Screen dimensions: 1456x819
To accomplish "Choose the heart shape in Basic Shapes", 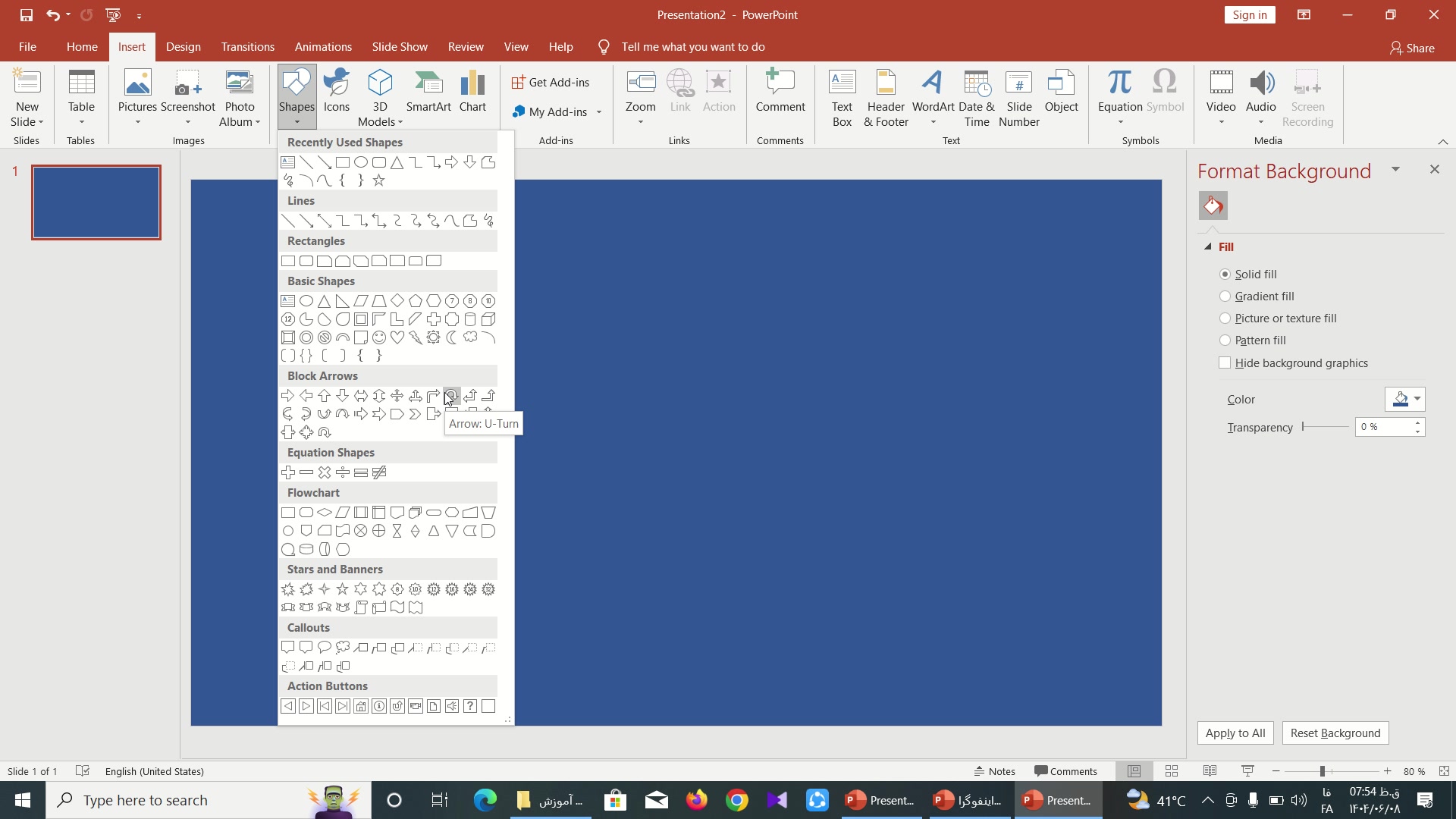I will [397, 337].
